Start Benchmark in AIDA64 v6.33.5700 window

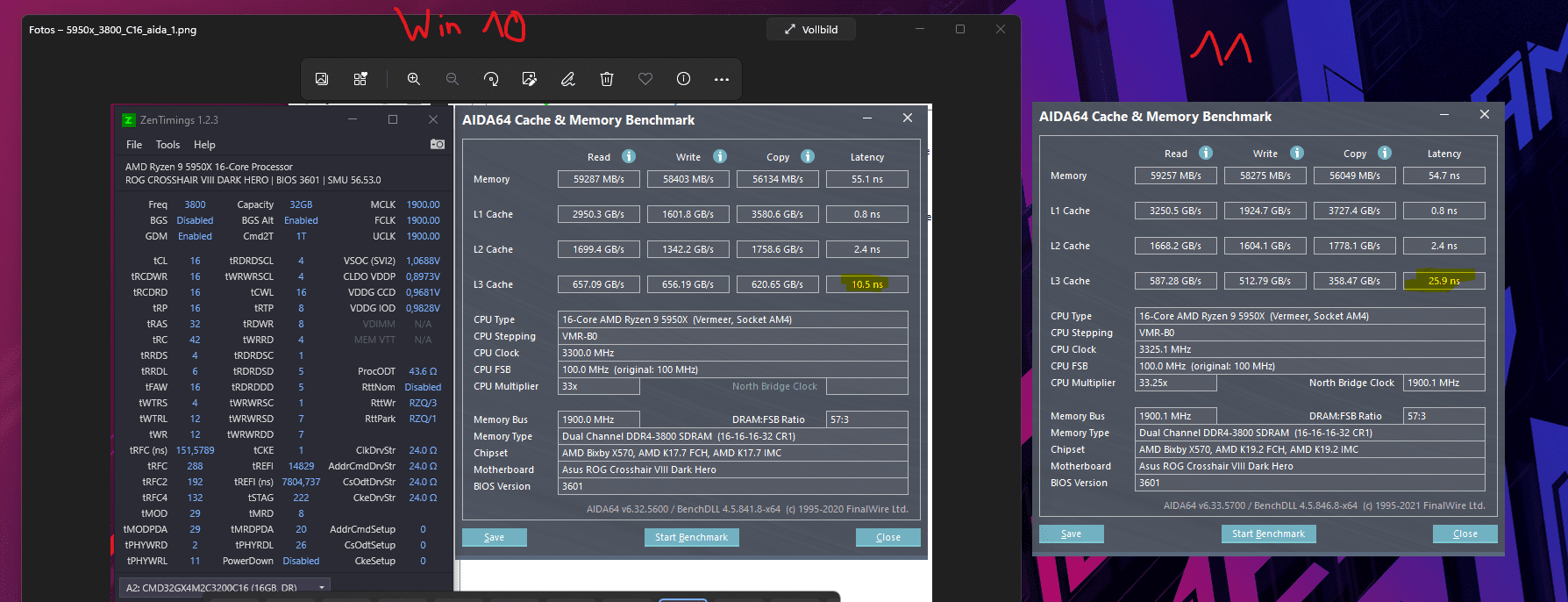pyautogui.click(x=1268, y=534)
